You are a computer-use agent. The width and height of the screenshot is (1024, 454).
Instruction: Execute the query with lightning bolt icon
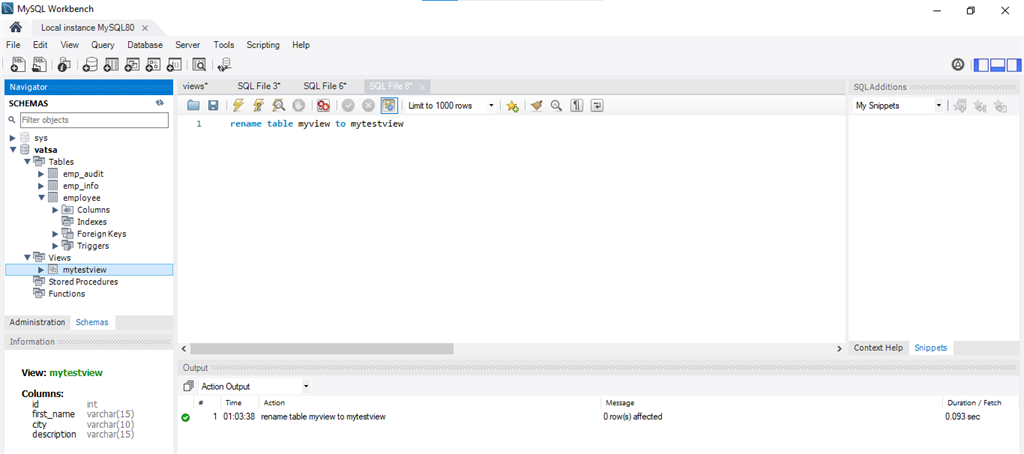(x=238, y=105)
